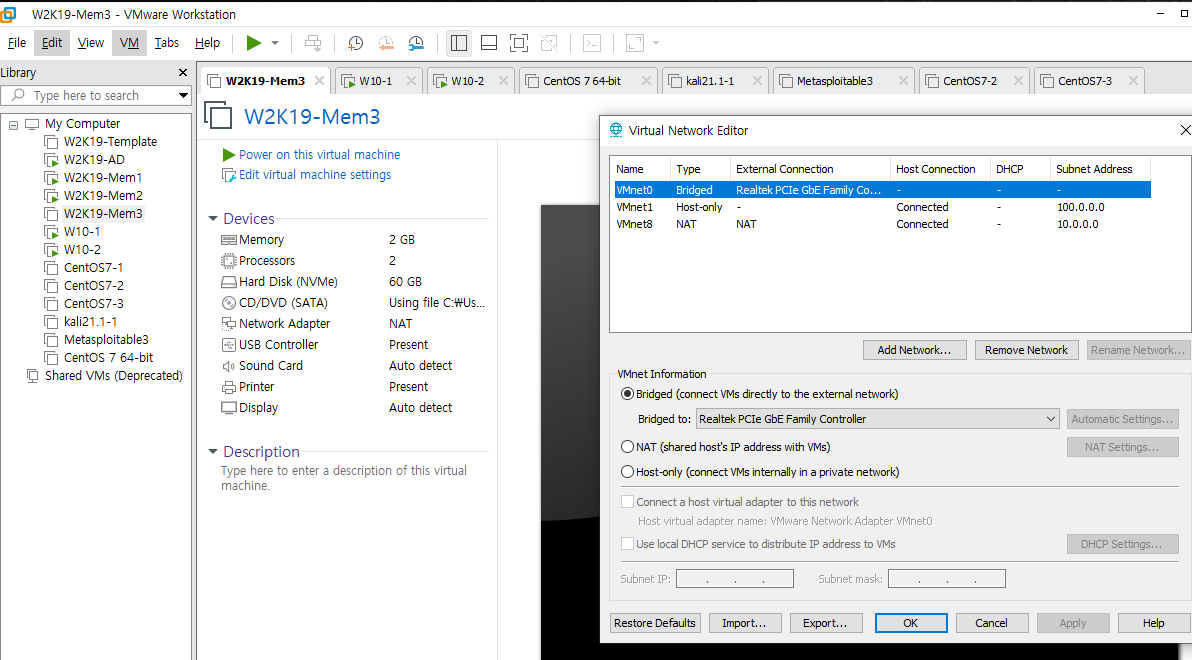Take a snapshot using clock-plus icon
Image resolution: width=1192 pixels, height=660 pixels.
click(x=355, y=43)
